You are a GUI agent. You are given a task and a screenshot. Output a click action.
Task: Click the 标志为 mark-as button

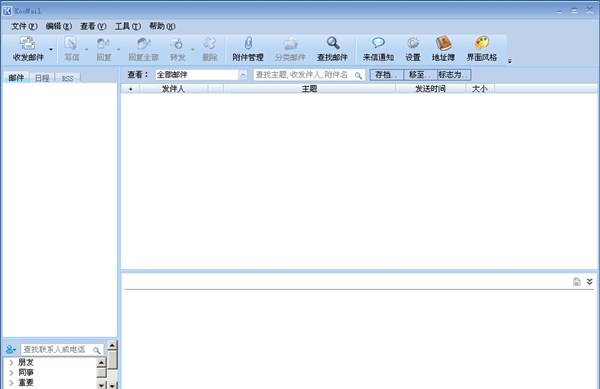[x=454, y=75]
